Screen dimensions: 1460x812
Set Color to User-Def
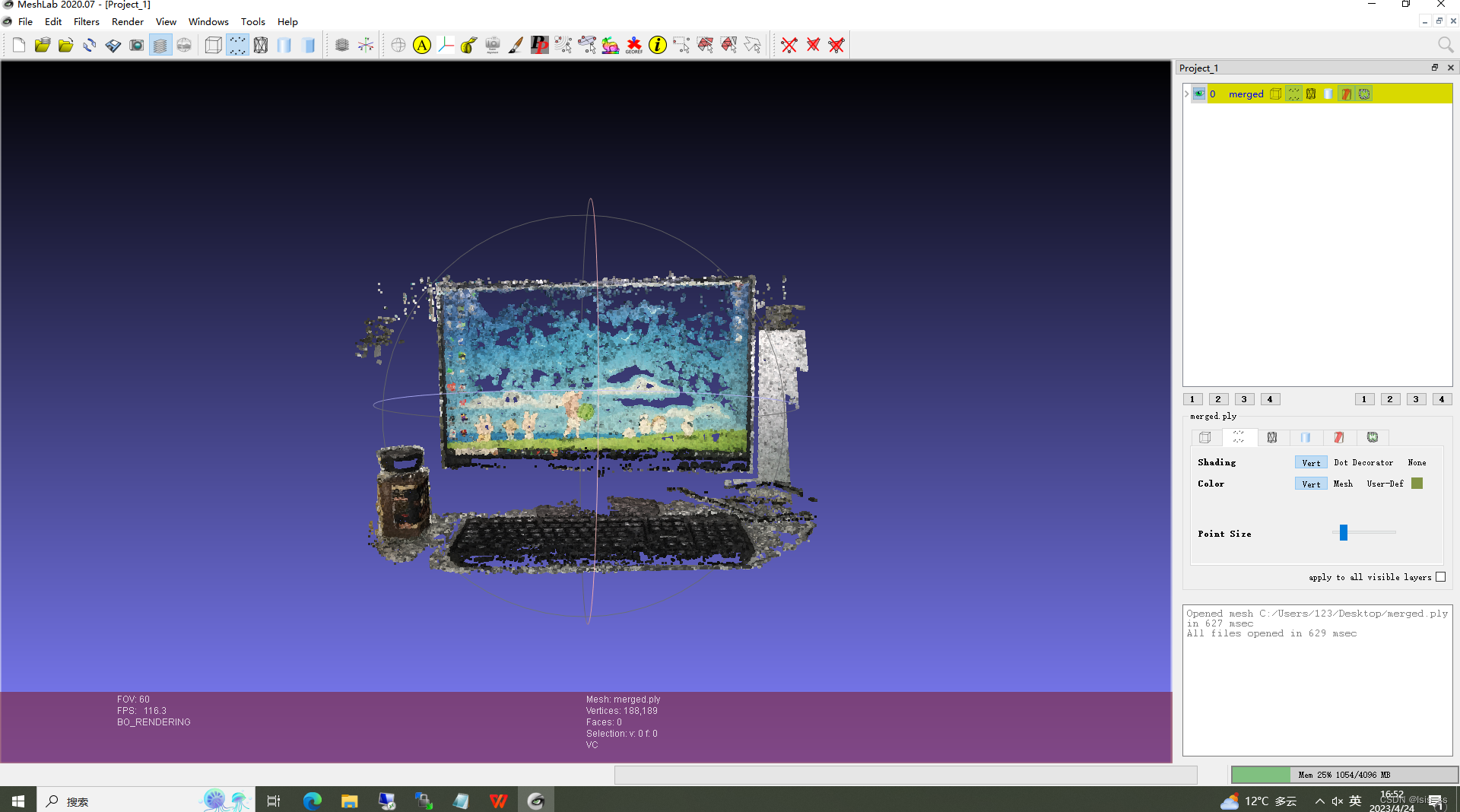pos(1385,484)
